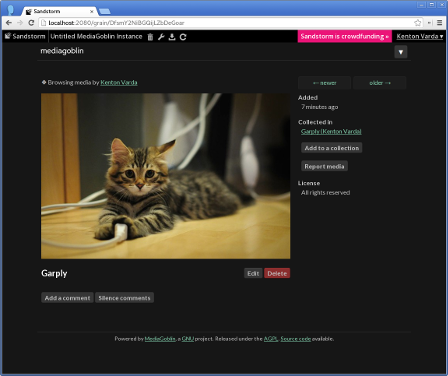The height and width of the screenshot is (376, 448).
Task: Delete grain with the trash can icon
Action: click(150, 37)
